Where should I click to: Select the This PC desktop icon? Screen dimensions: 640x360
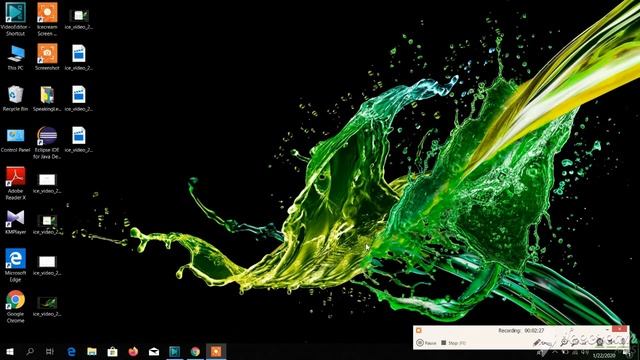coord(16,57)
